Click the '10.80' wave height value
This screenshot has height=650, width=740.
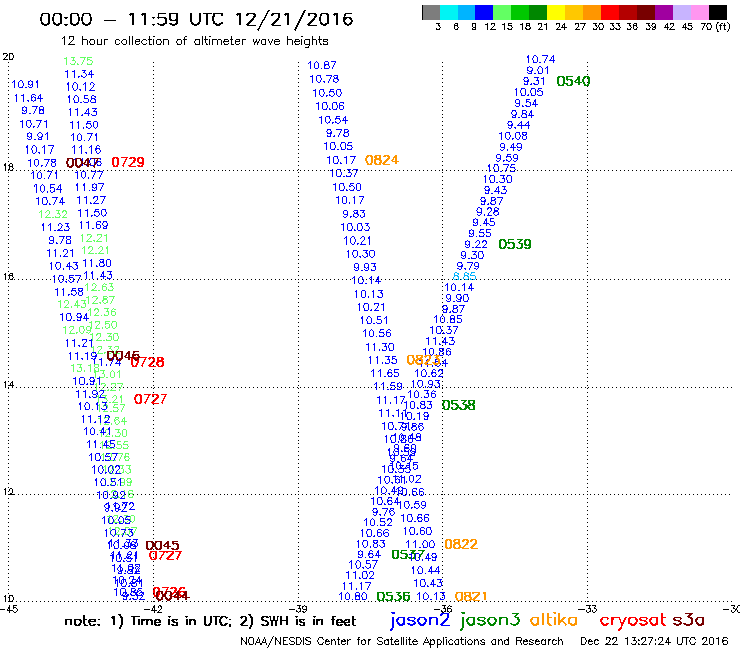[353, 596]
